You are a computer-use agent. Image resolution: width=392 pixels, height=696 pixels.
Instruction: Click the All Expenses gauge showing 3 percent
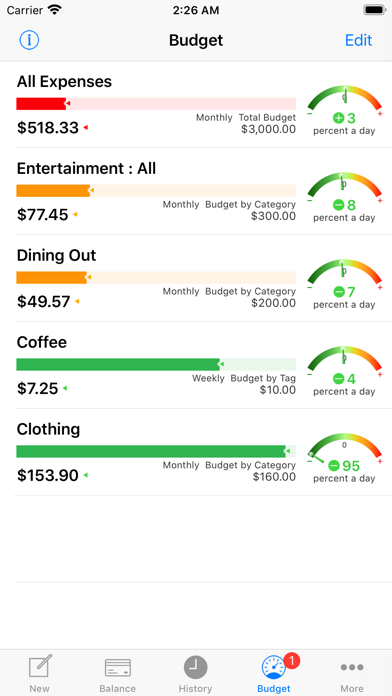coord(344,111)
